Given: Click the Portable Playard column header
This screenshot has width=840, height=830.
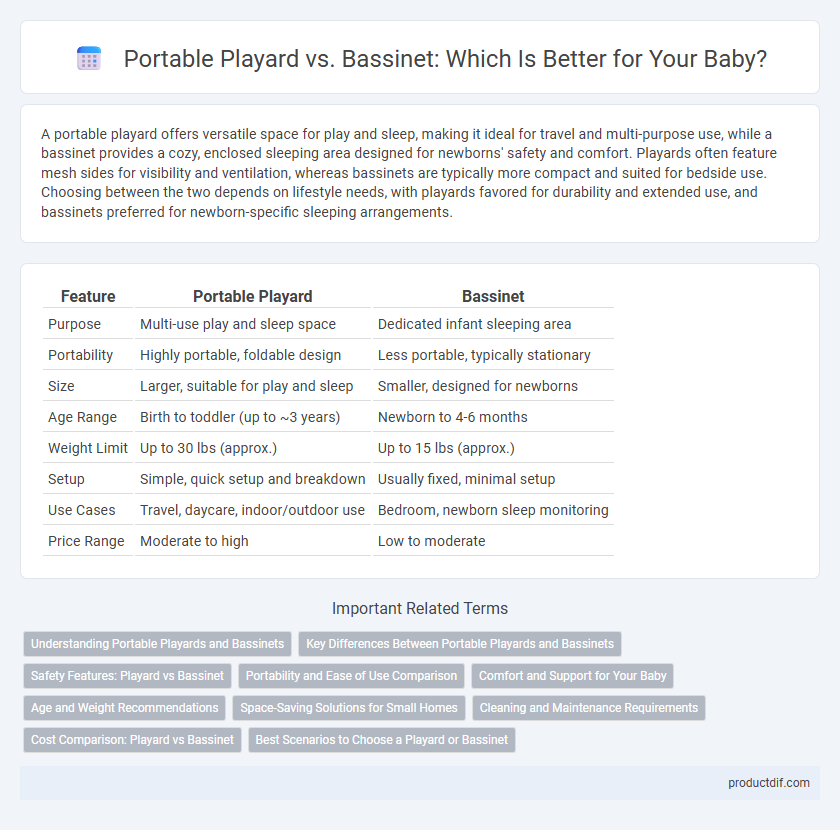Looking at the screenshot, I should pos(252,296).
